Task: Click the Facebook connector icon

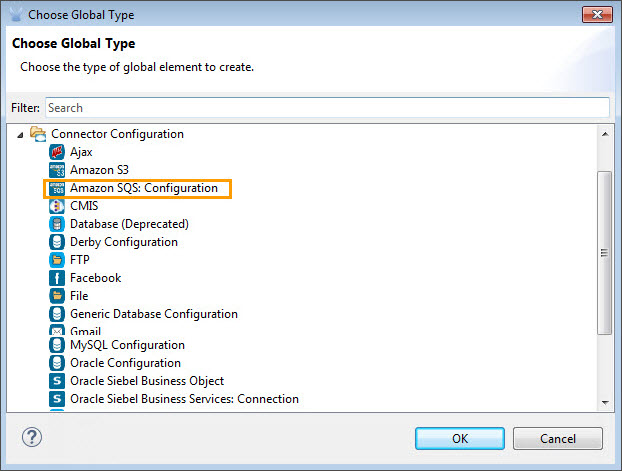Action: pyautogui.click(x=57, y=278)
